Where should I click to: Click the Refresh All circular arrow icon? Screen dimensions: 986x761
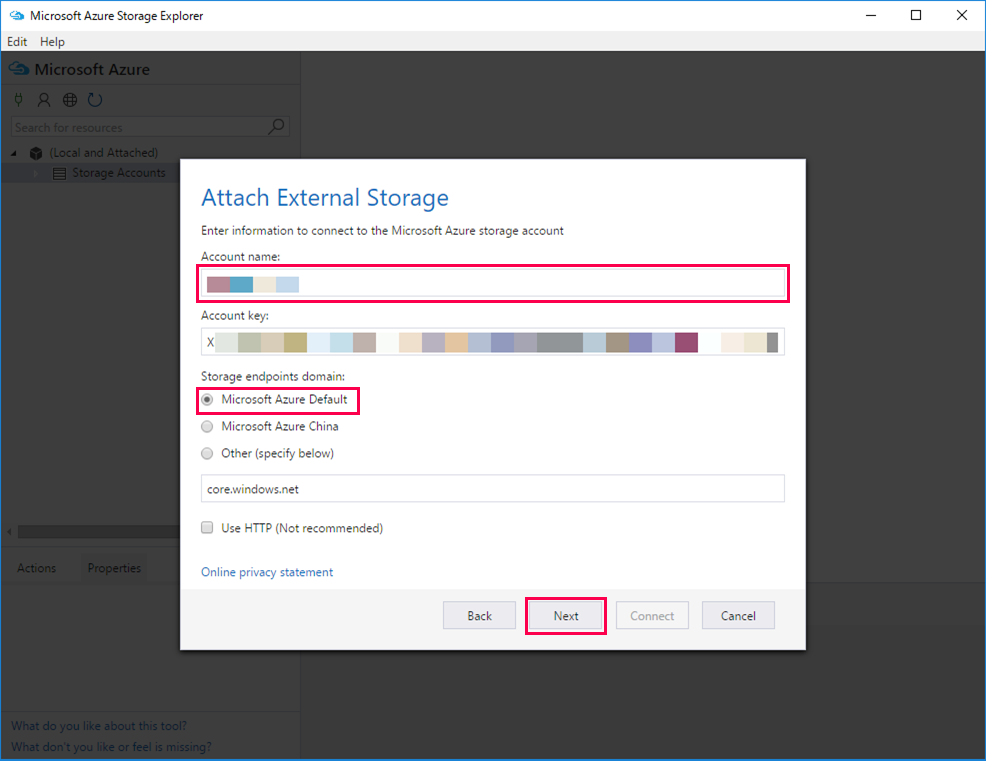(x=95, y=100)
